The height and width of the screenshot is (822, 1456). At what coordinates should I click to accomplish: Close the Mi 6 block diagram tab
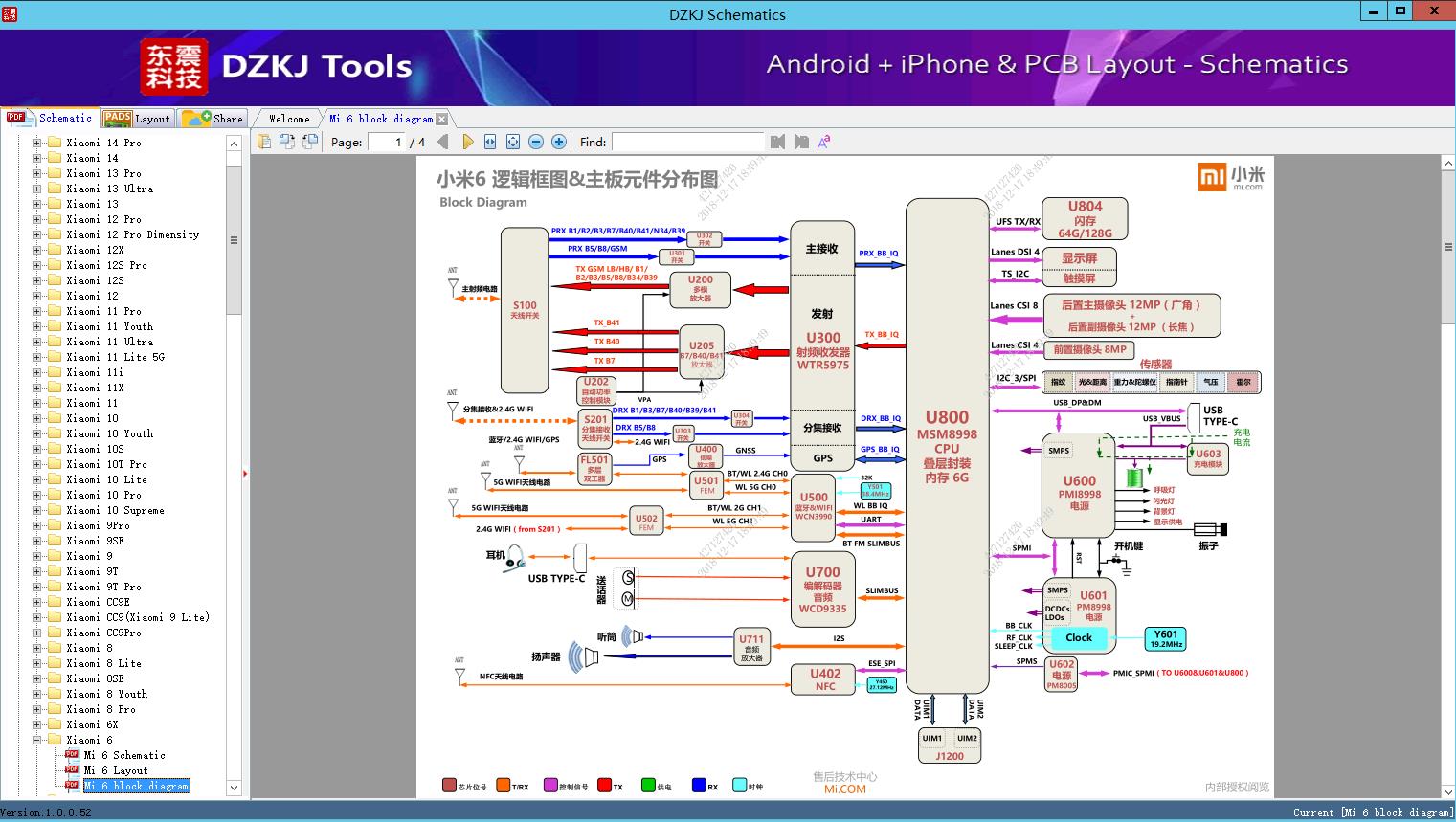[x=442, y=119]
